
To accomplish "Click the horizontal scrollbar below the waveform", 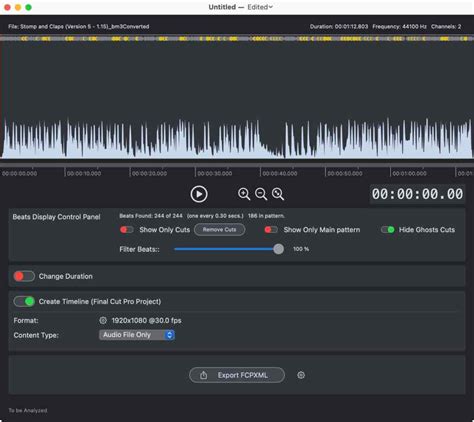I will coord(237,165).
